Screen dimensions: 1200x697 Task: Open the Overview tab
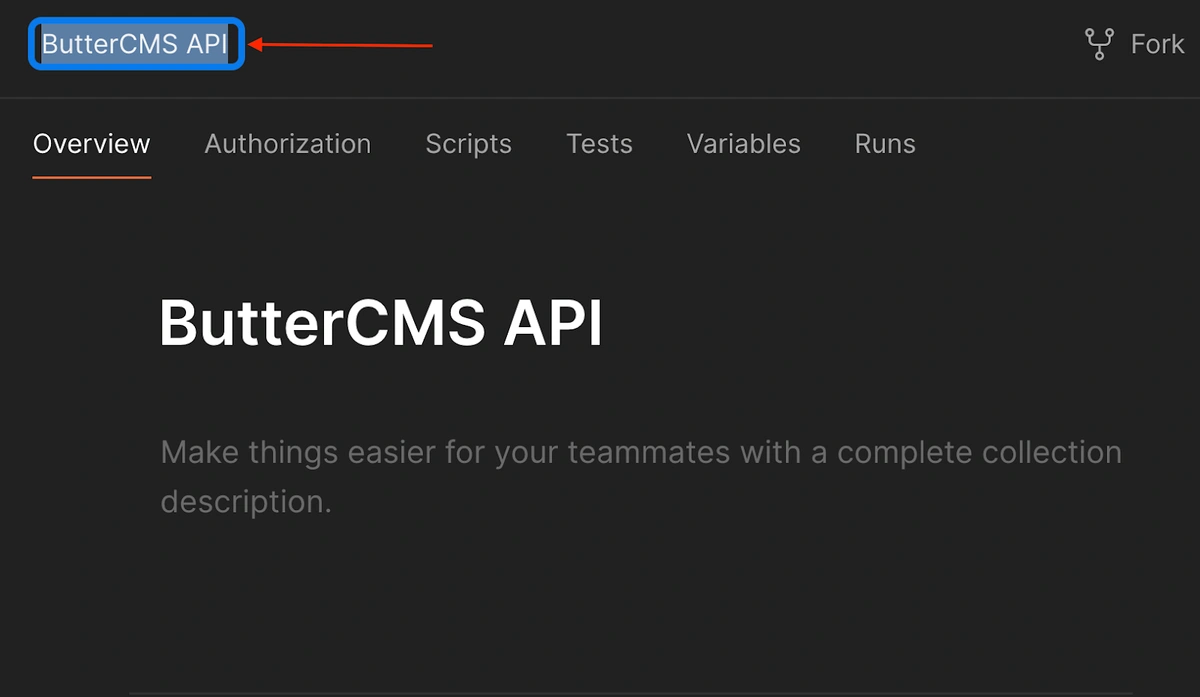click(92, 144)
